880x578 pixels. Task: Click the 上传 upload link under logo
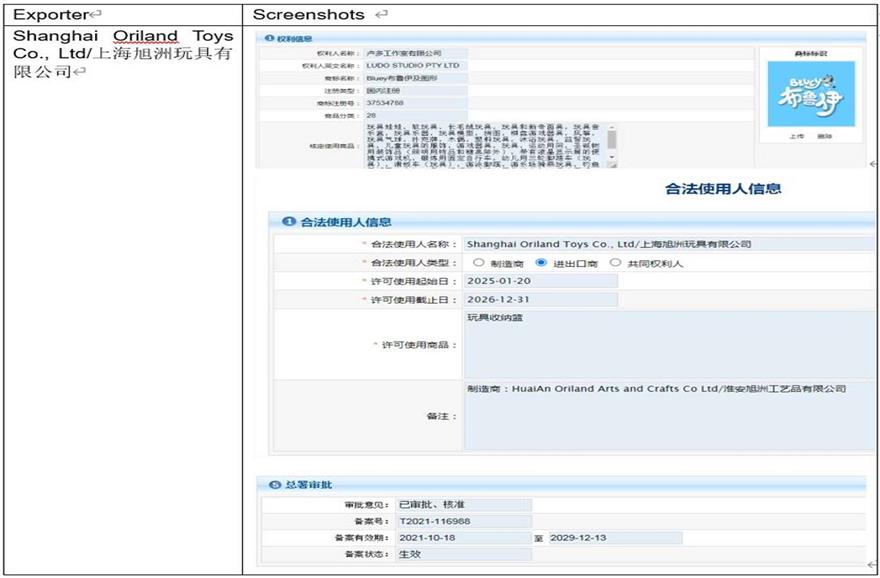pyautogui.click(x=797, y=136)
